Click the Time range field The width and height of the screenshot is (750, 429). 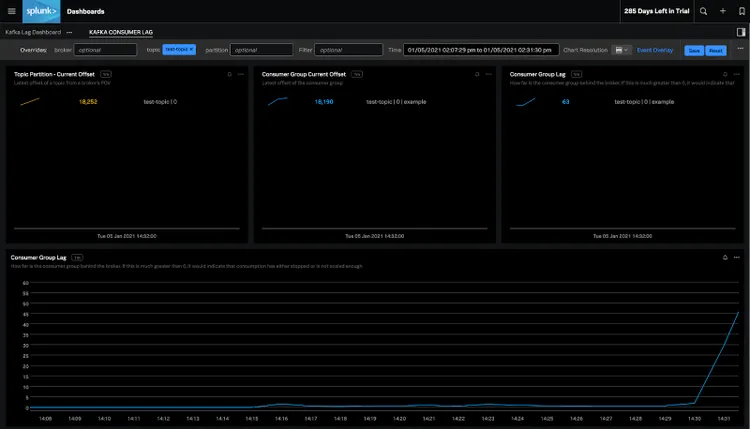coord(481,49)
